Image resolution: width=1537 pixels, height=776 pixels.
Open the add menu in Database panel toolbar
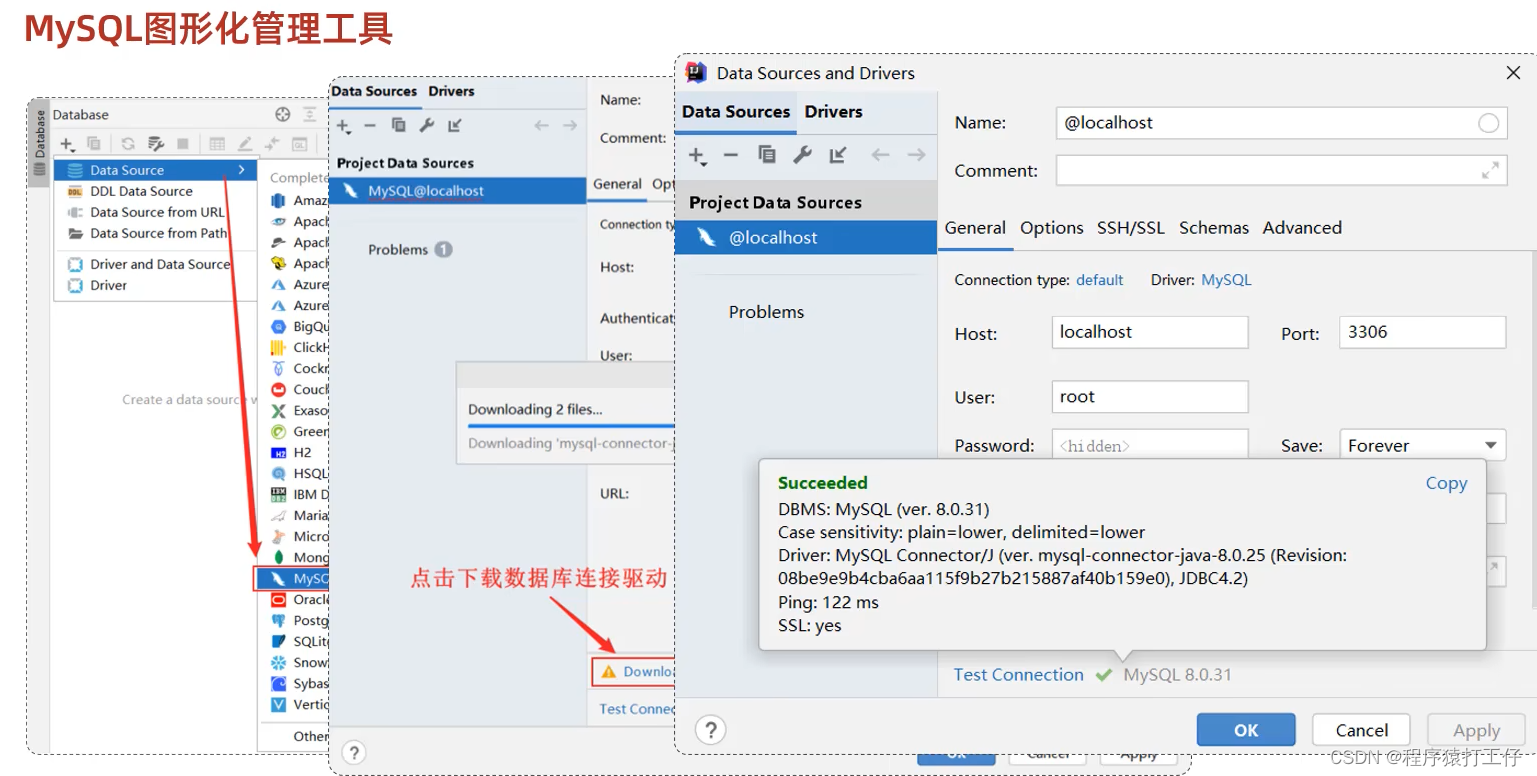68,144
